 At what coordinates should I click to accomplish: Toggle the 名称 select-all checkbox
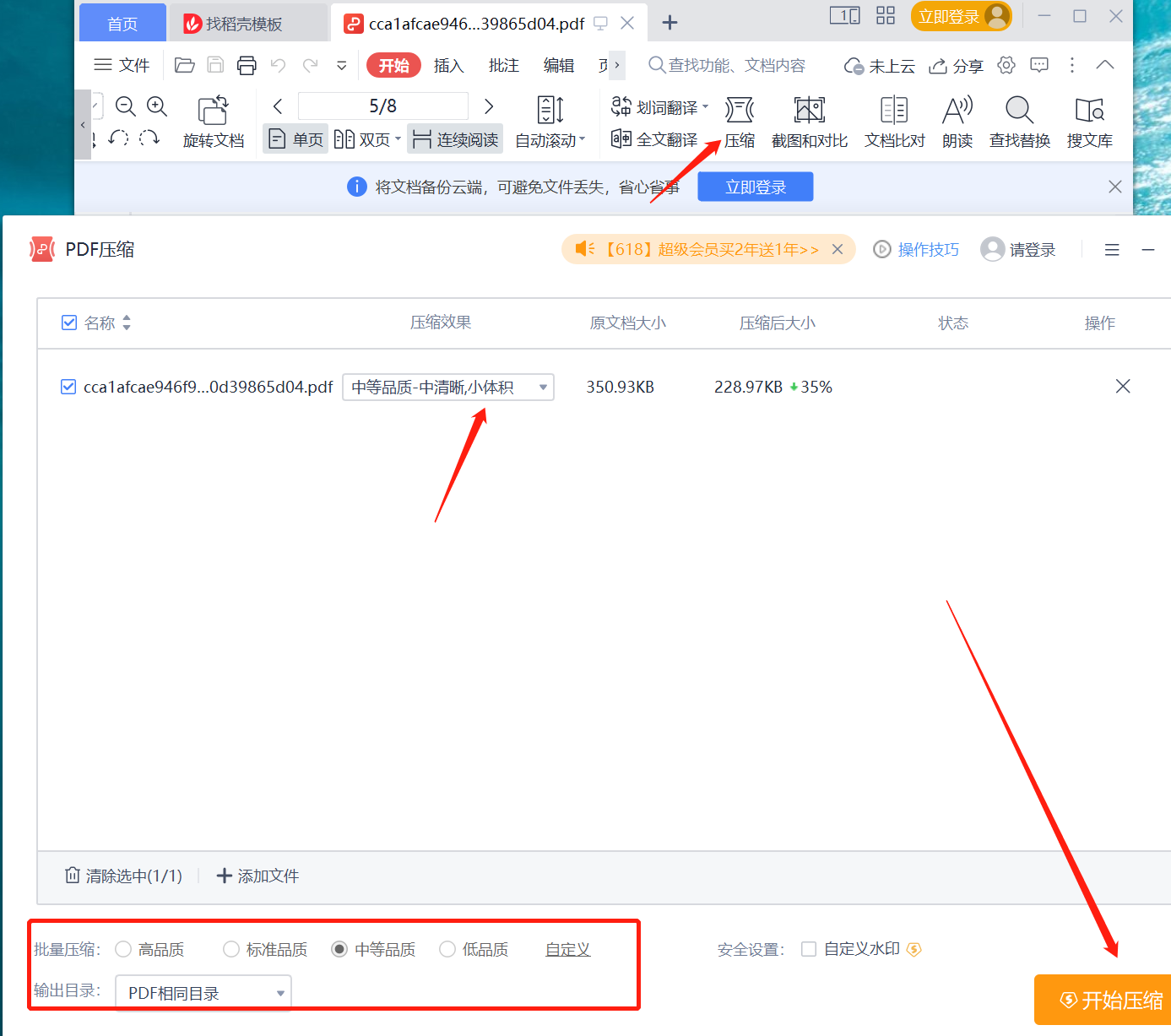pyautogui.click(x=69, y=323)
